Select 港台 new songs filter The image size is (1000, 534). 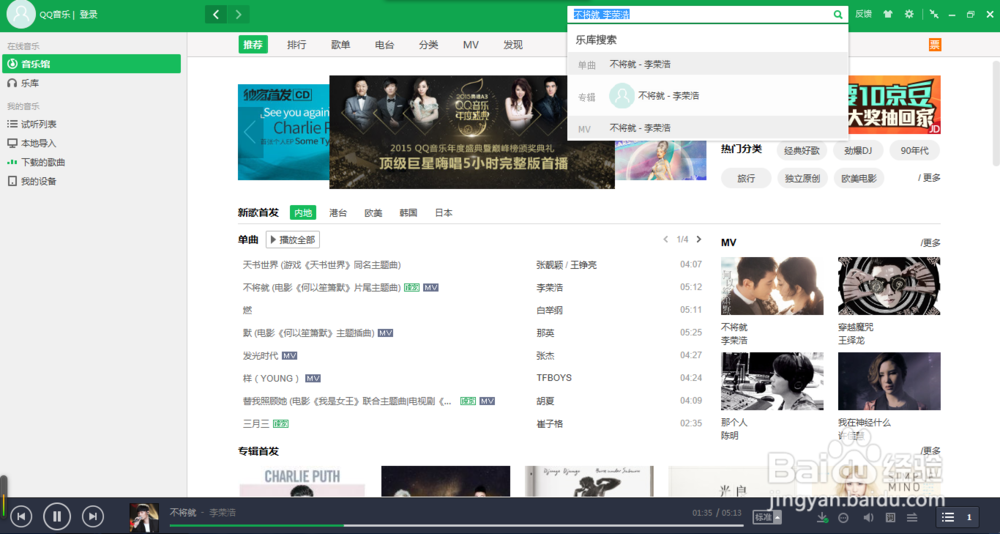click(x=338, y=212)
